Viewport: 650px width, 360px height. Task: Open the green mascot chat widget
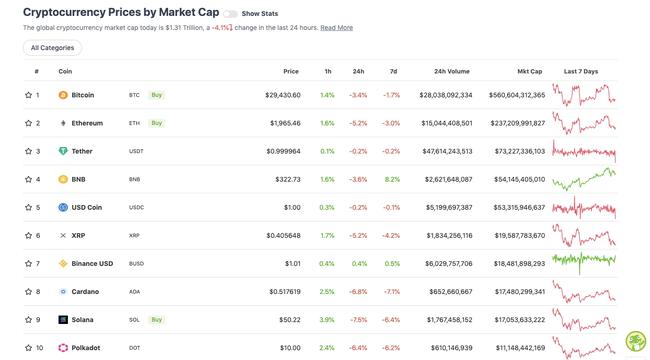tap(635, 341)
